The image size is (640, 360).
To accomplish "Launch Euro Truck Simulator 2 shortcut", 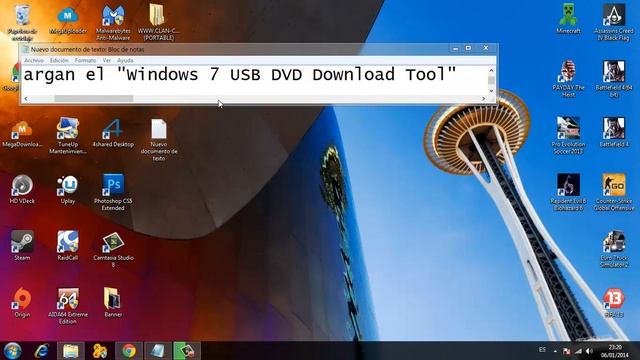I will click(614, 249).
